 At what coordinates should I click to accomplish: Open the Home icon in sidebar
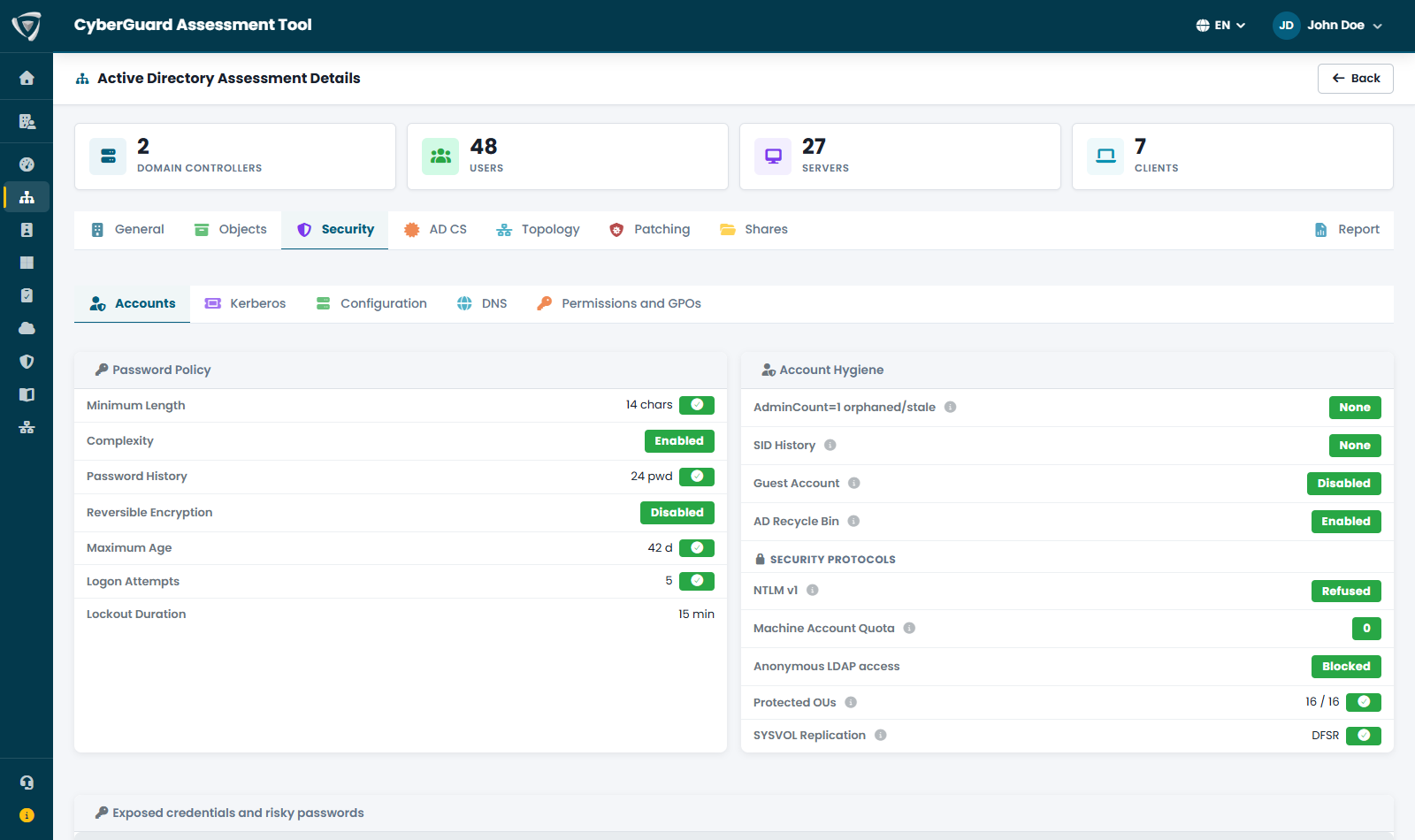pos(27,78)
